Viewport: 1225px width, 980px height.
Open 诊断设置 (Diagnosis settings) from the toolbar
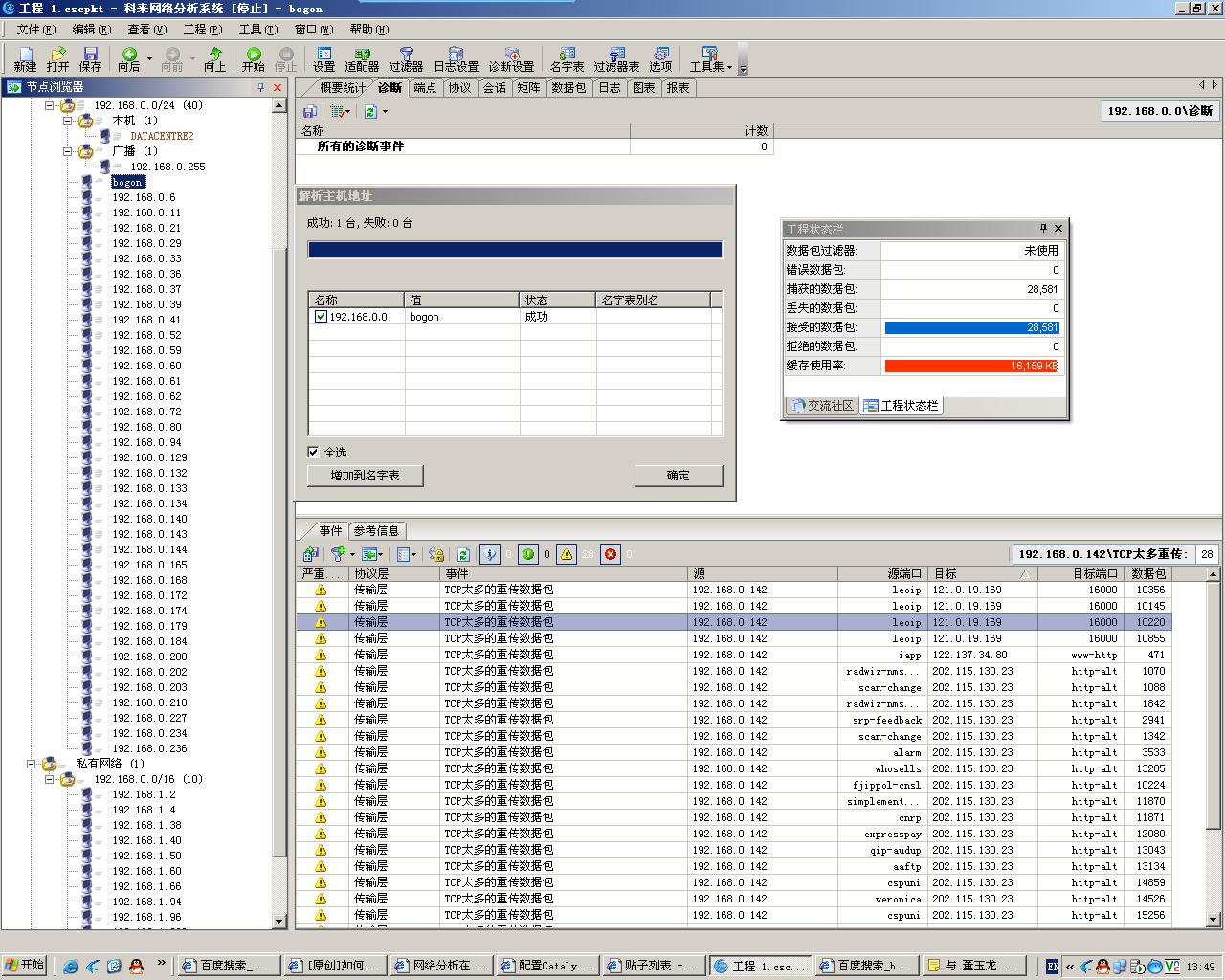pos(511,59)
